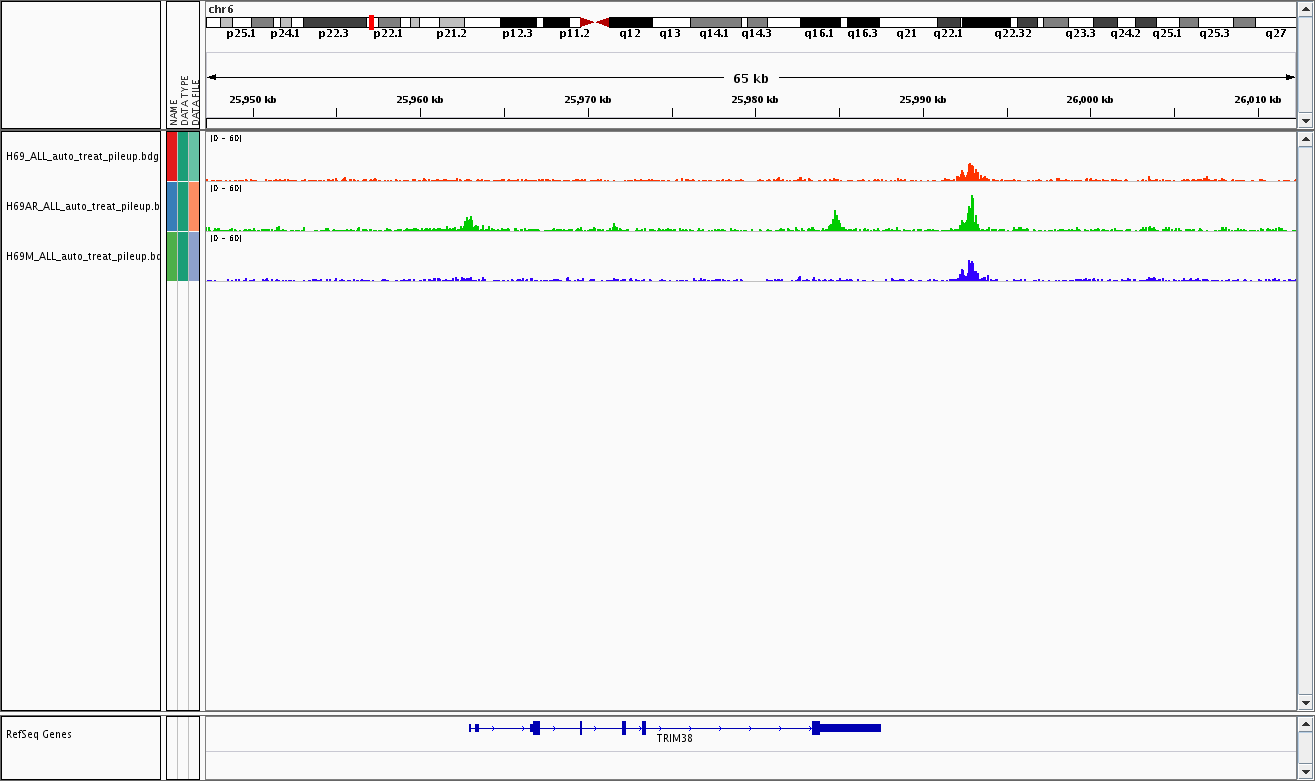Select the H69M_ALL_auto_treat_pileup track name
This screenshot has width=1315, height=781.
point(82,256)
